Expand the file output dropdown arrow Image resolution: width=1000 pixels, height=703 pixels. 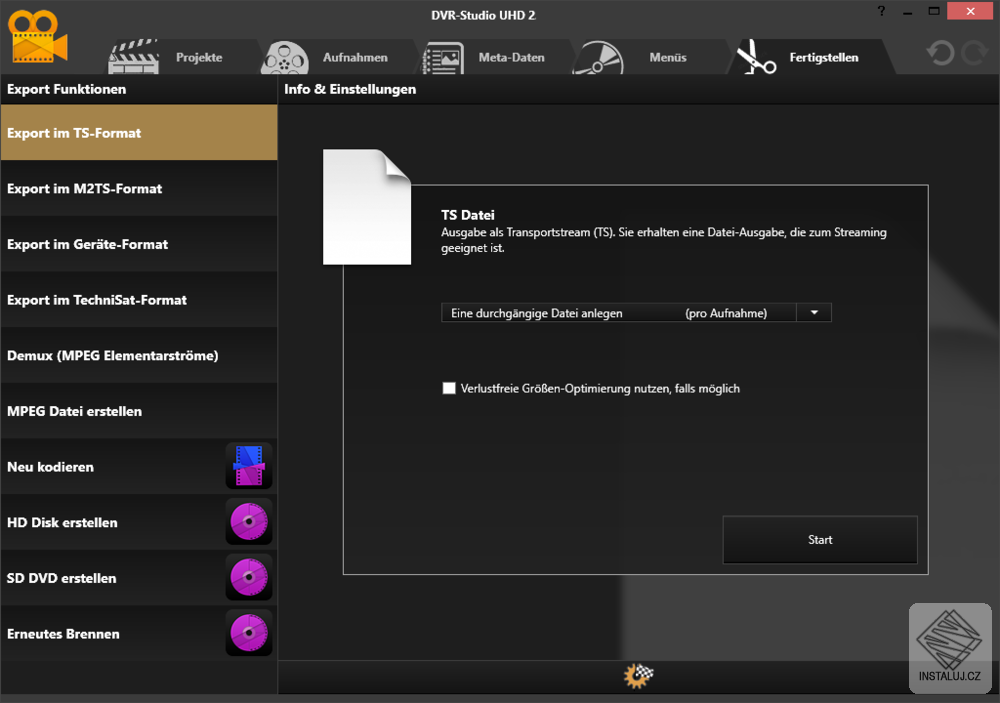(814, 313)
